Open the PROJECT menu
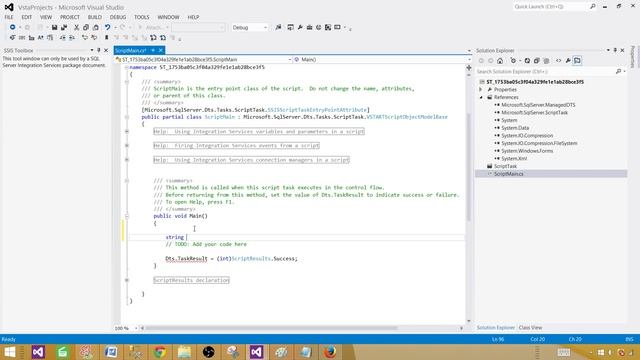The image size is (640, 360). pos(70,17)
